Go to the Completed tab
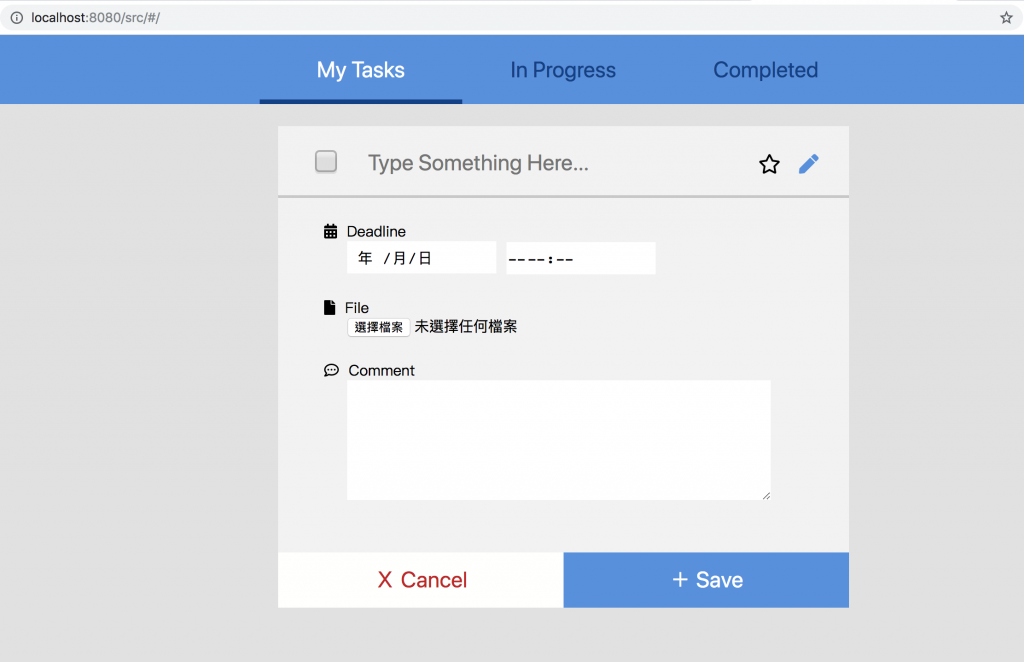 coord(765,70)
